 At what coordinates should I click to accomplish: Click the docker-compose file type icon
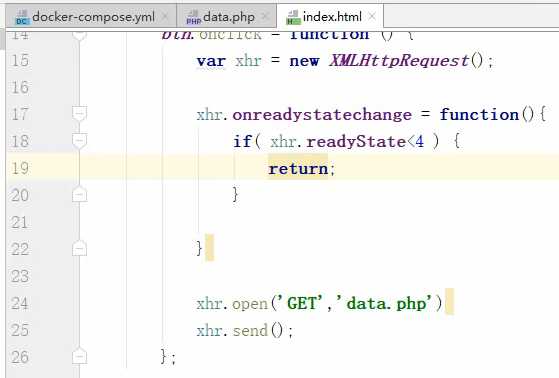(21, 17)
